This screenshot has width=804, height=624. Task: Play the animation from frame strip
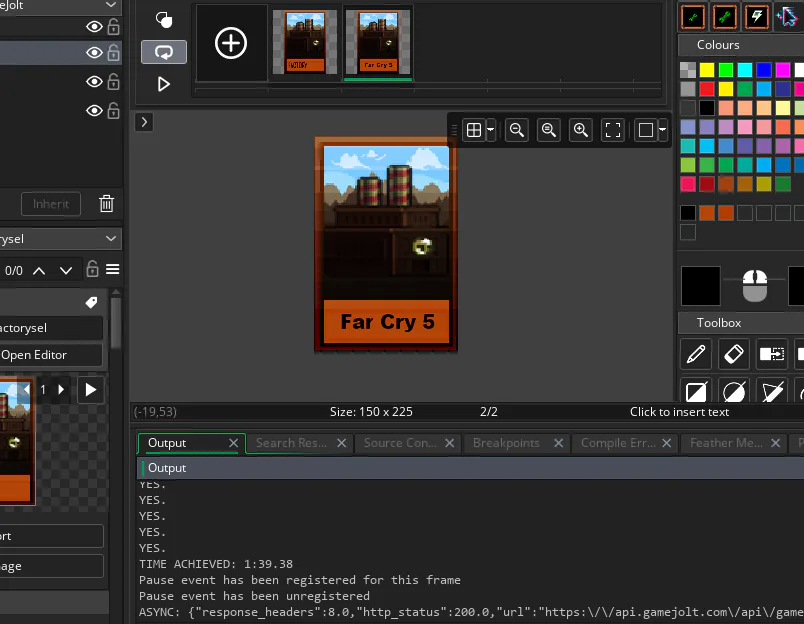click(164, 84)
